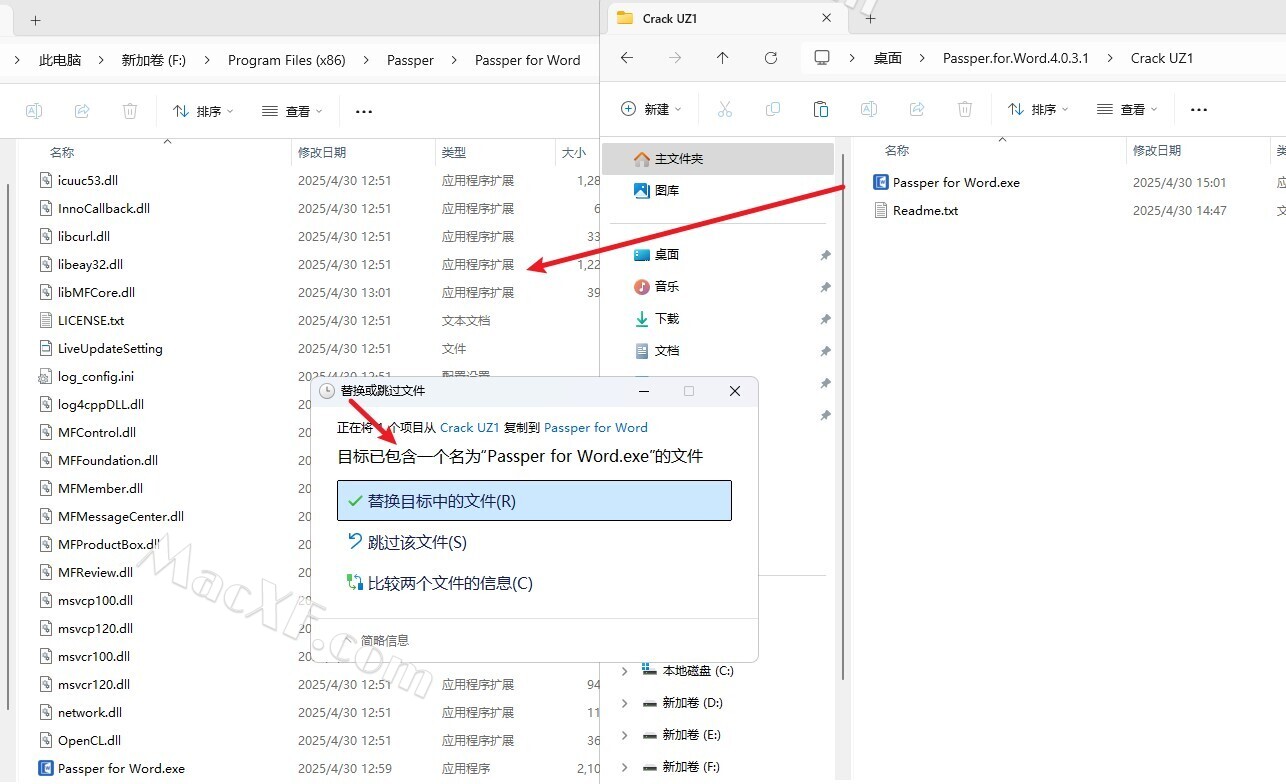Click 桌面 in Crack UZ1 breadcrumb
The image size is (1286, 784).
888,58
